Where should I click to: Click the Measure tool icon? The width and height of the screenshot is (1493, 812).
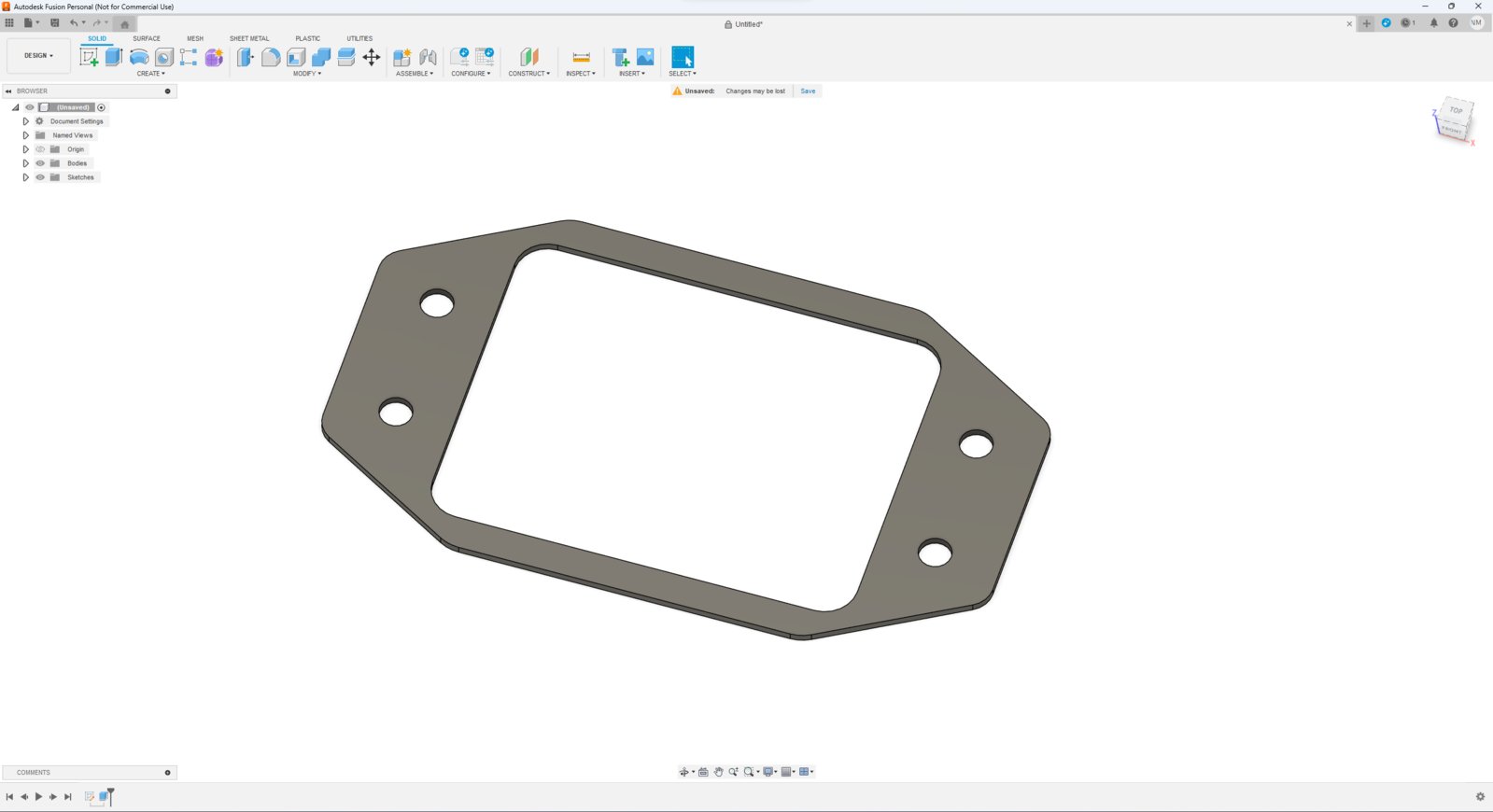tap(581, 57)
